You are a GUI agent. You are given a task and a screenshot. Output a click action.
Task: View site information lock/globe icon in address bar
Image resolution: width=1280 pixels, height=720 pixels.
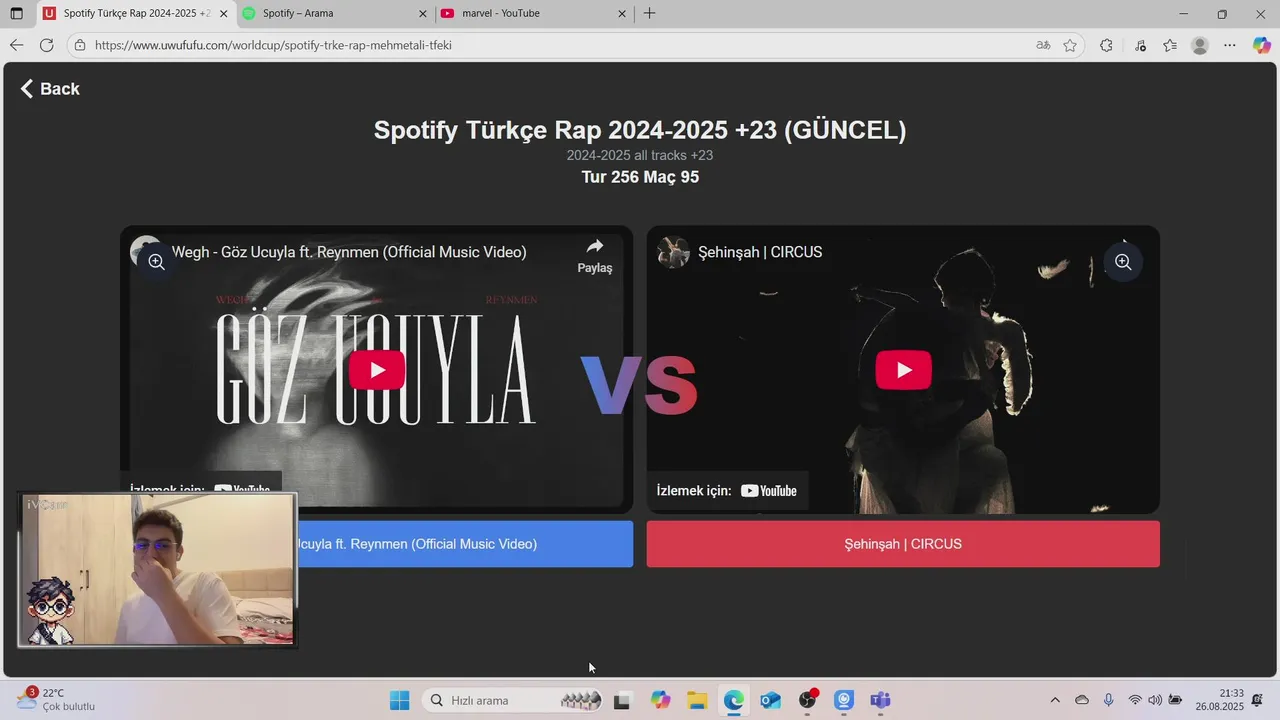[80, 45]
